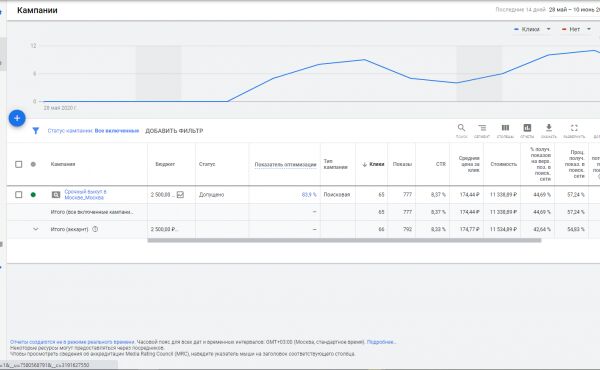600x370 pixels.
Task: Open the Segment icon in table toolbar
Action: 482,128
